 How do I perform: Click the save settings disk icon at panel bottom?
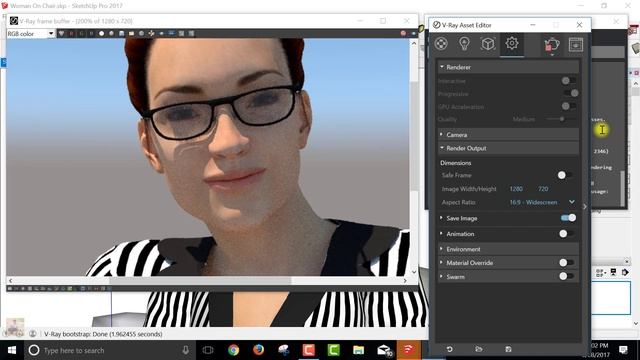point(508,349)
